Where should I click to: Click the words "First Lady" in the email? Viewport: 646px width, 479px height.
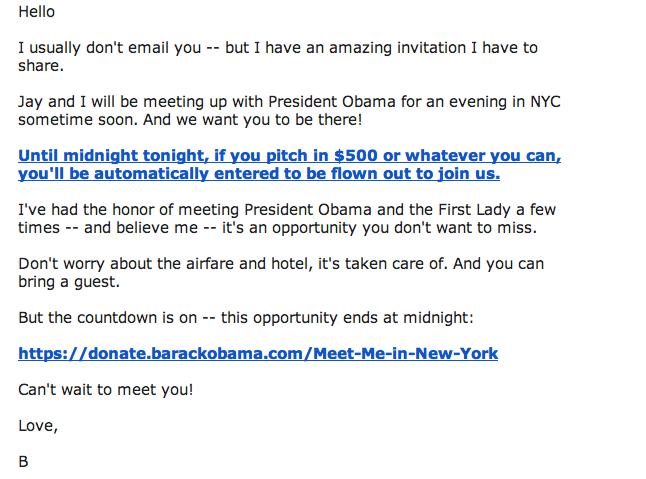(x=474, y=210)
